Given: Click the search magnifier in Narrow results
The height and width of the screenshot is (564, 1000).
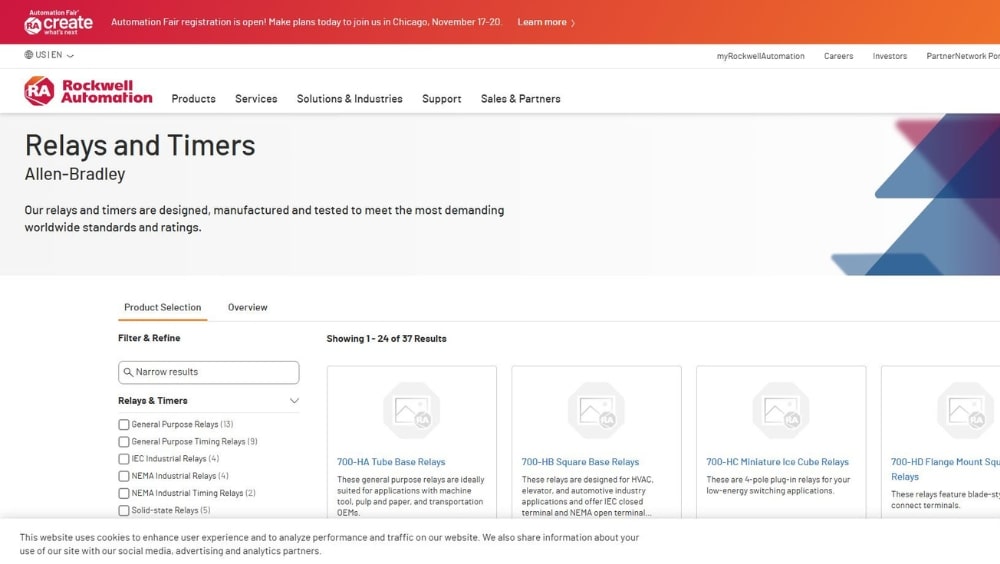Looking at the screenshot, I should tap(128, 372).
